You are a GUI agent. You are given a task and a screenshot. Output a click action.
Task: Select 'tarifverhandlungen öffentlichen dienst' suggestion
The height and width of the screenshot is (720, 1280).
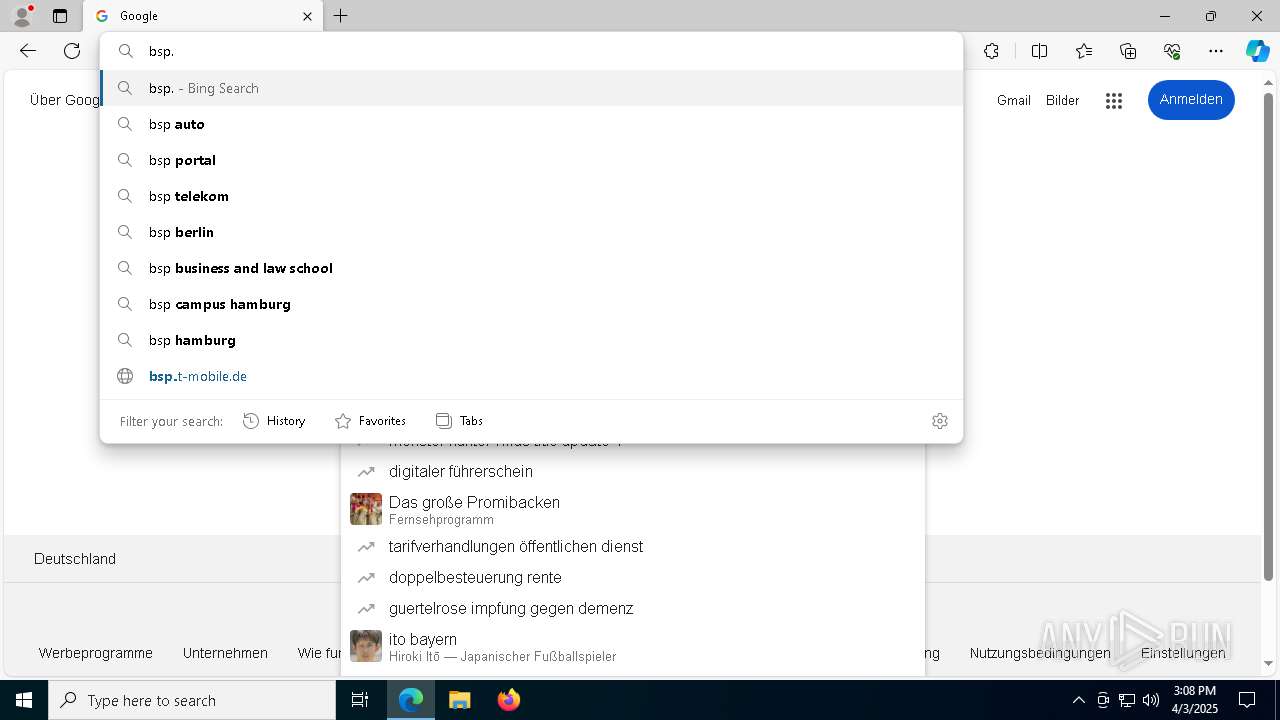click(x=633, y=547)
